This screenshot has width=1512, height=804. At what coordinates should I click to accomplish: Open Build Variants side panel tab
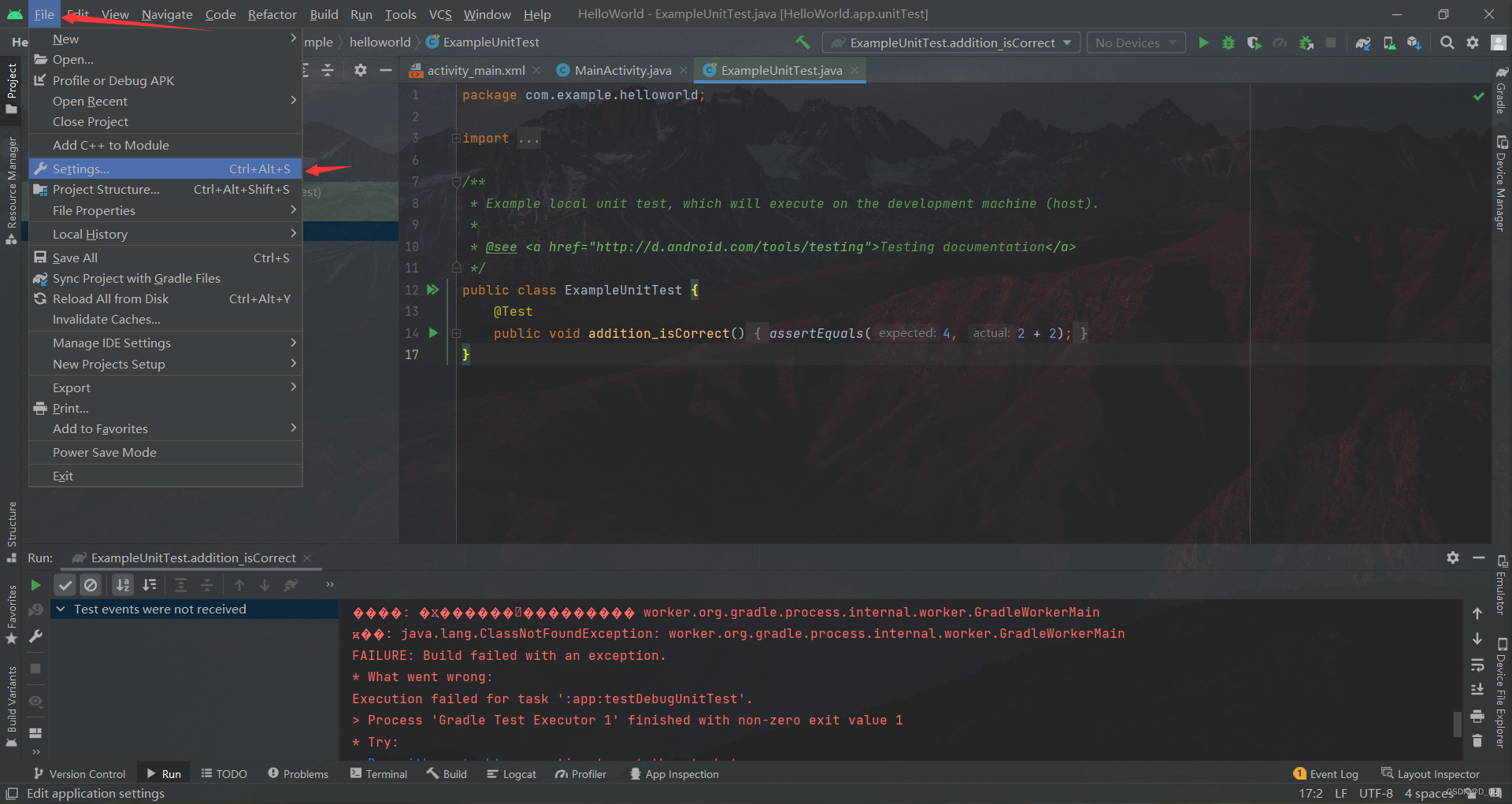click(x=11, y=706)
